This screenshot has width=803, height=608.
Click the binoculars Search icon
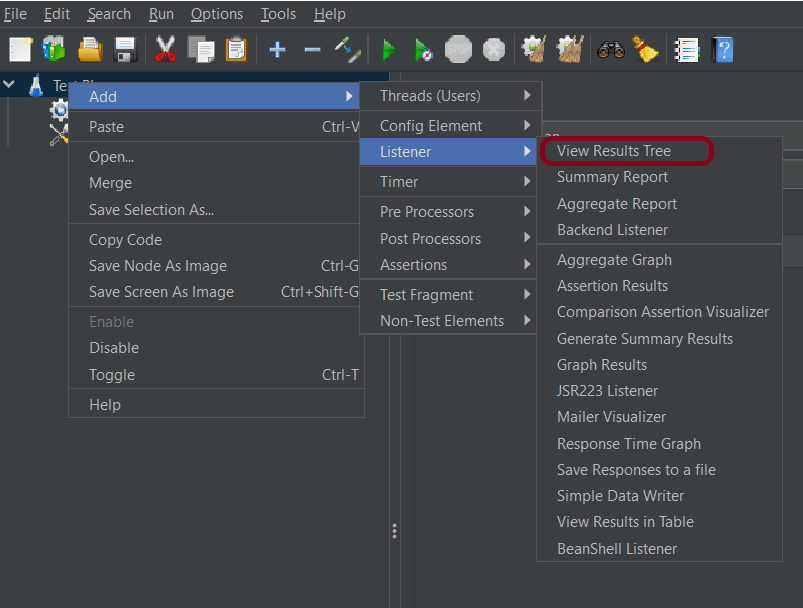tap(610, 49)
